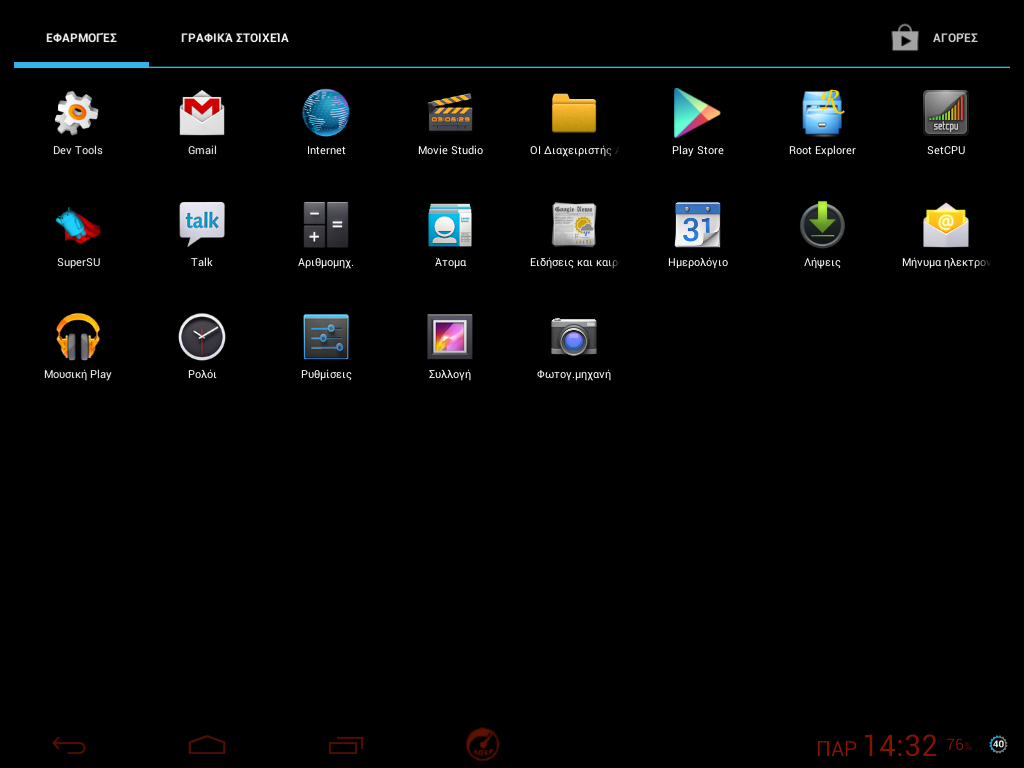Tap the 14:32 clock in status bar
Image resolution: width=1024 pixels, height=768 pixels.
click(x=900, y=745)
